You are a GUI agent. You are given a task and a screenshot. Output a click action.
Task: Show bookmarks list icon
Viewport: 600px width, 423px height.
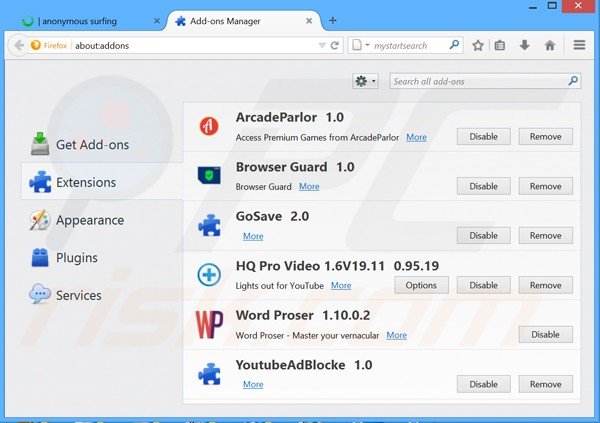[500, 46]
